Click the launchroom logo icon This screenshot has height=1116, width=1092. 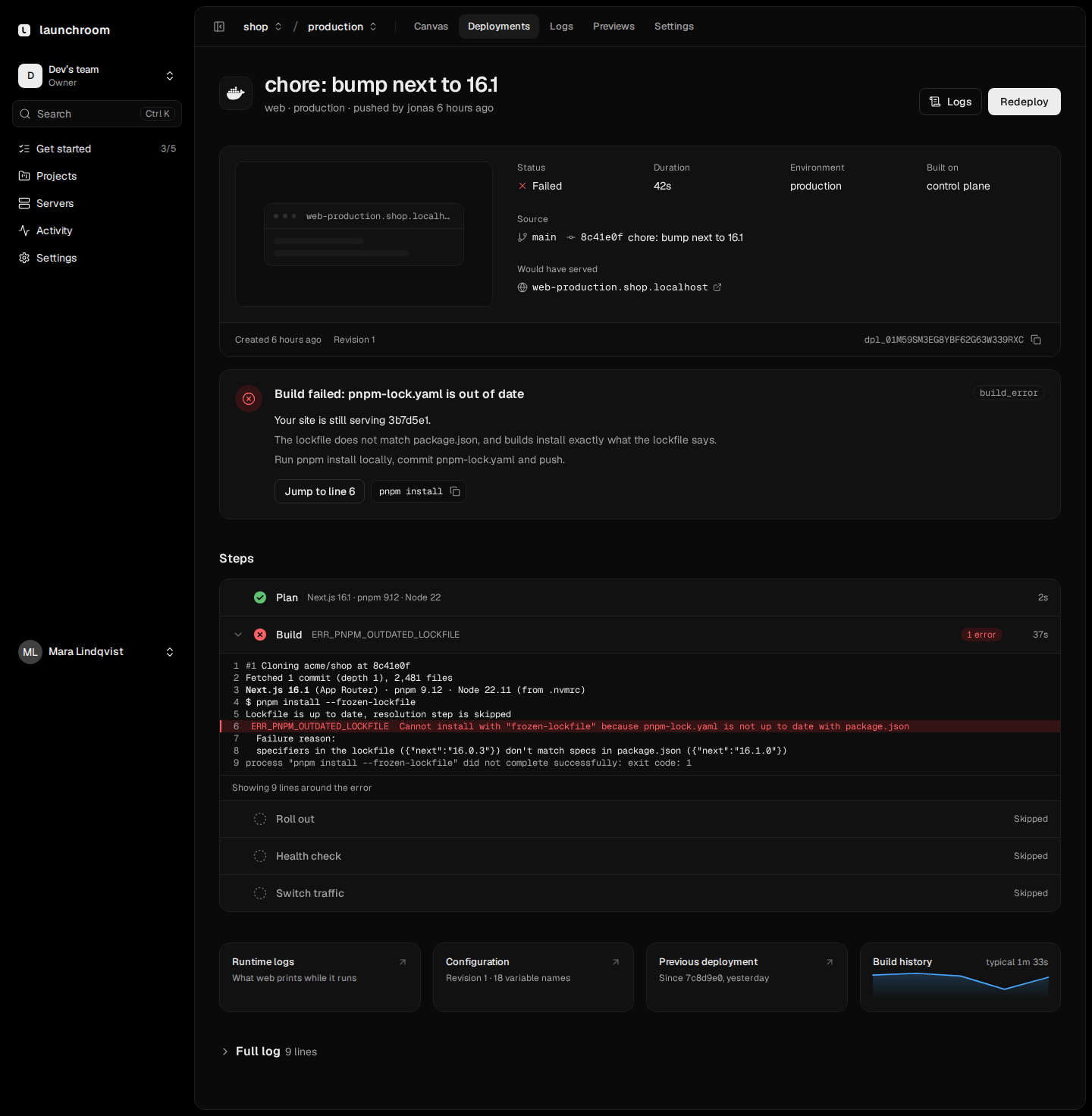pyautogui.click(x=24, y=30)
